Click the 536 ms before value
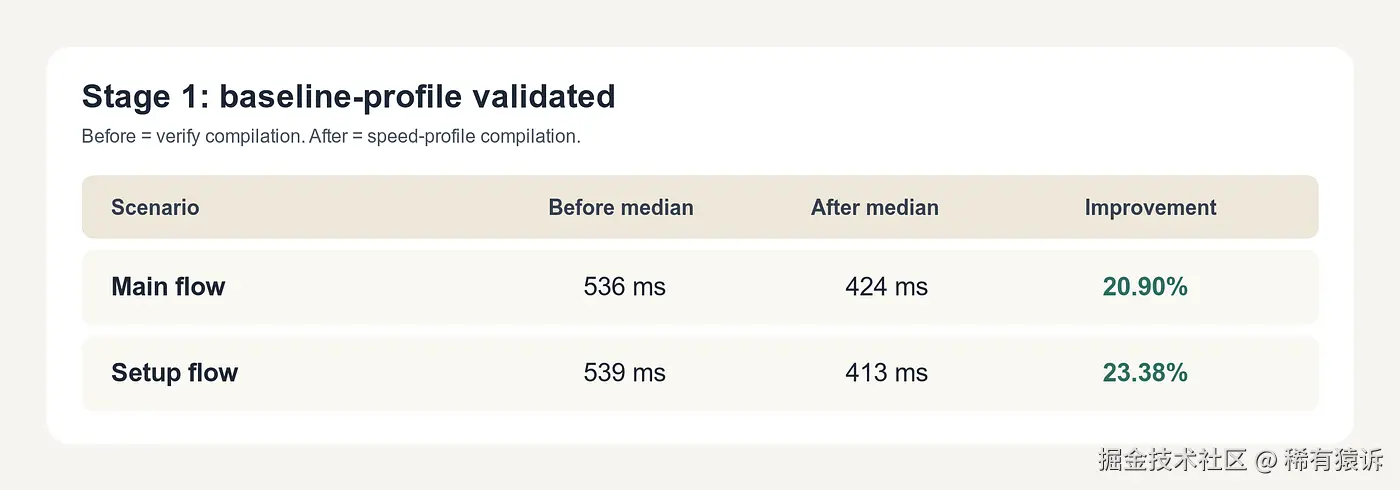The height and width of the screenshot is (490, 1400). [625, 287]
